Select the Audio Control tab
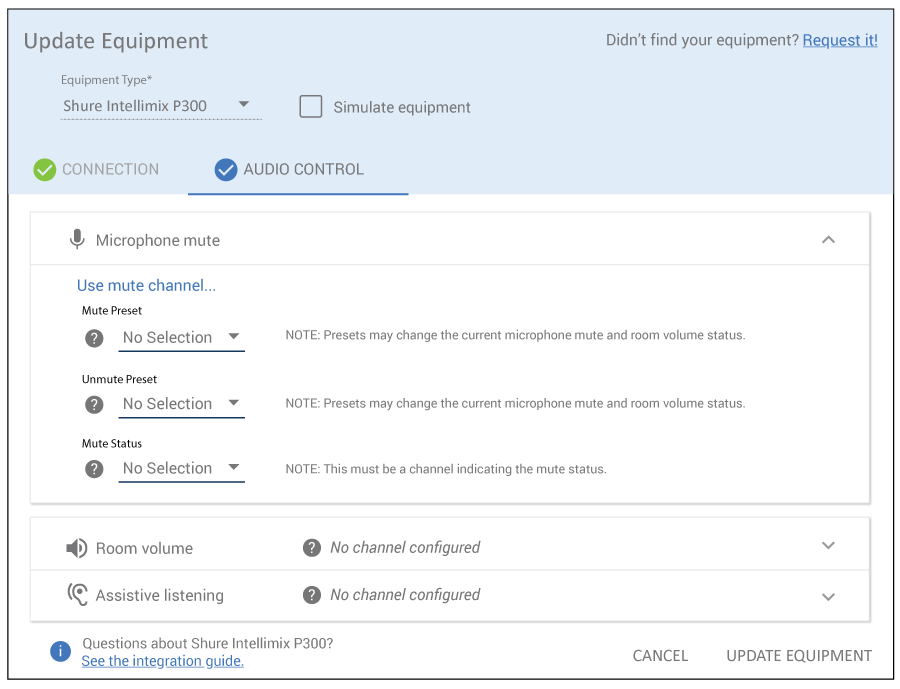The image size is (900, 689). pos(290,169)
